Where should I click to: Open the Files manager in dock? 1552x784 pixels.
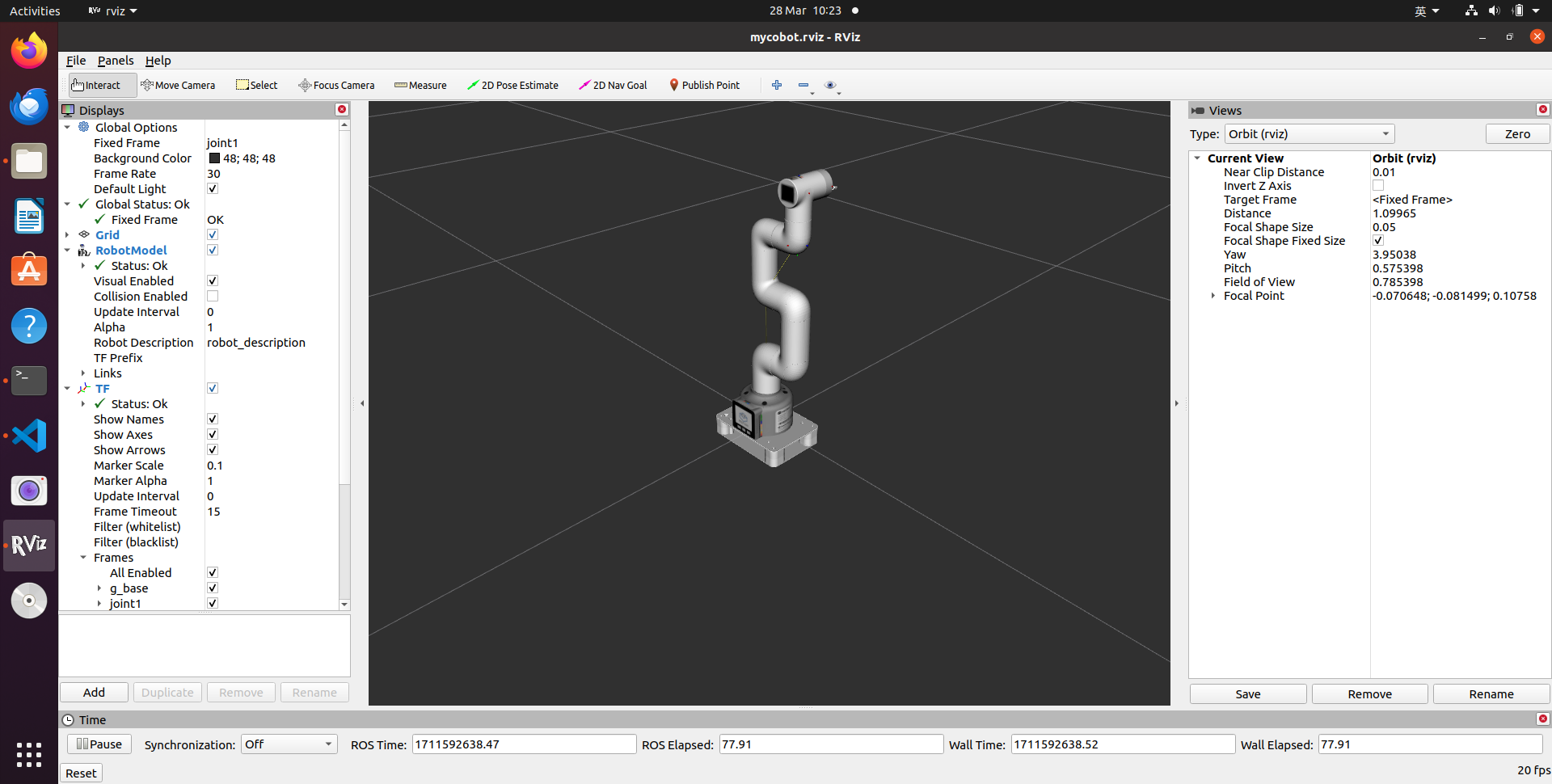[x=29, y=161]
